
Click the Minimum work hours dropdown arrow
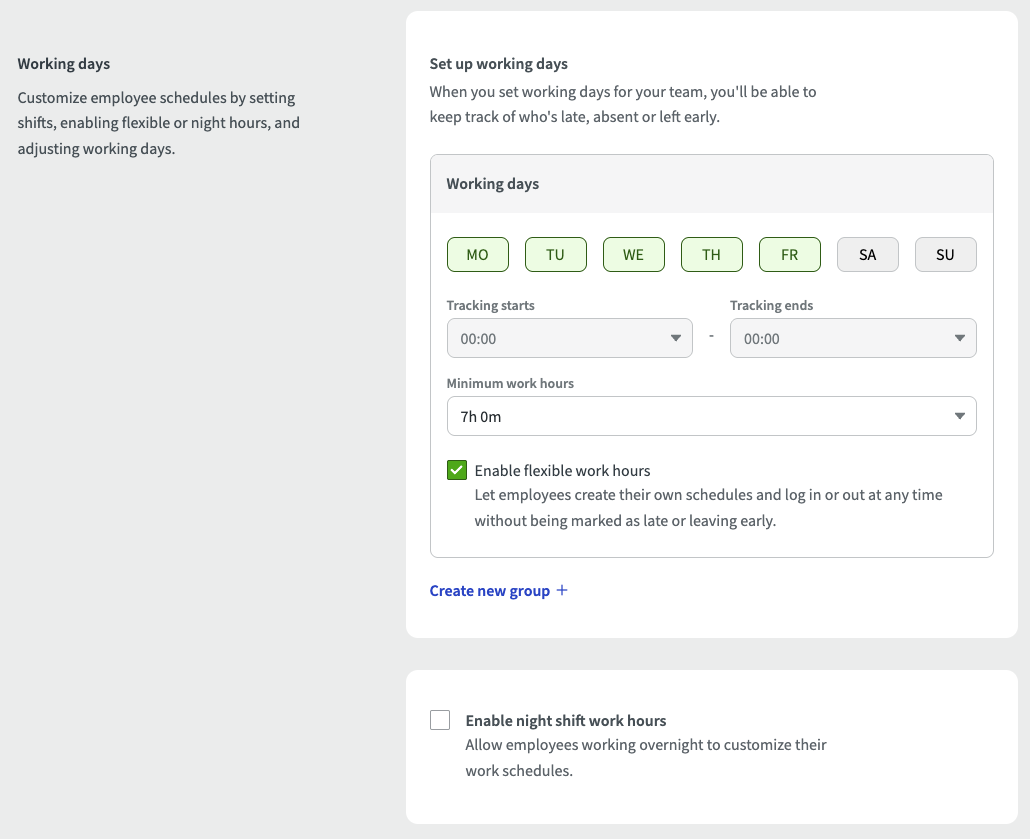click(x=959, y=416)
